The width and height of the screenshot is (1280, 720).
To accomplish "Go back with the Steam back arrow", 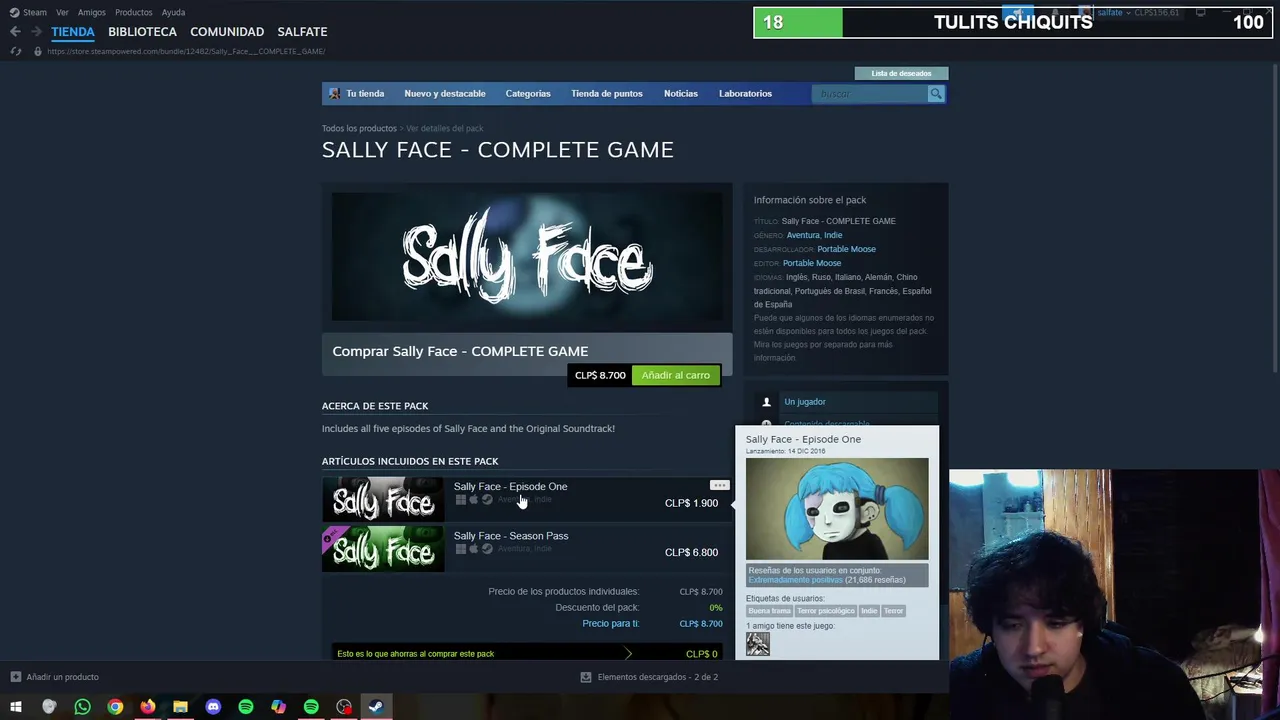I will (x=15, y=32).
